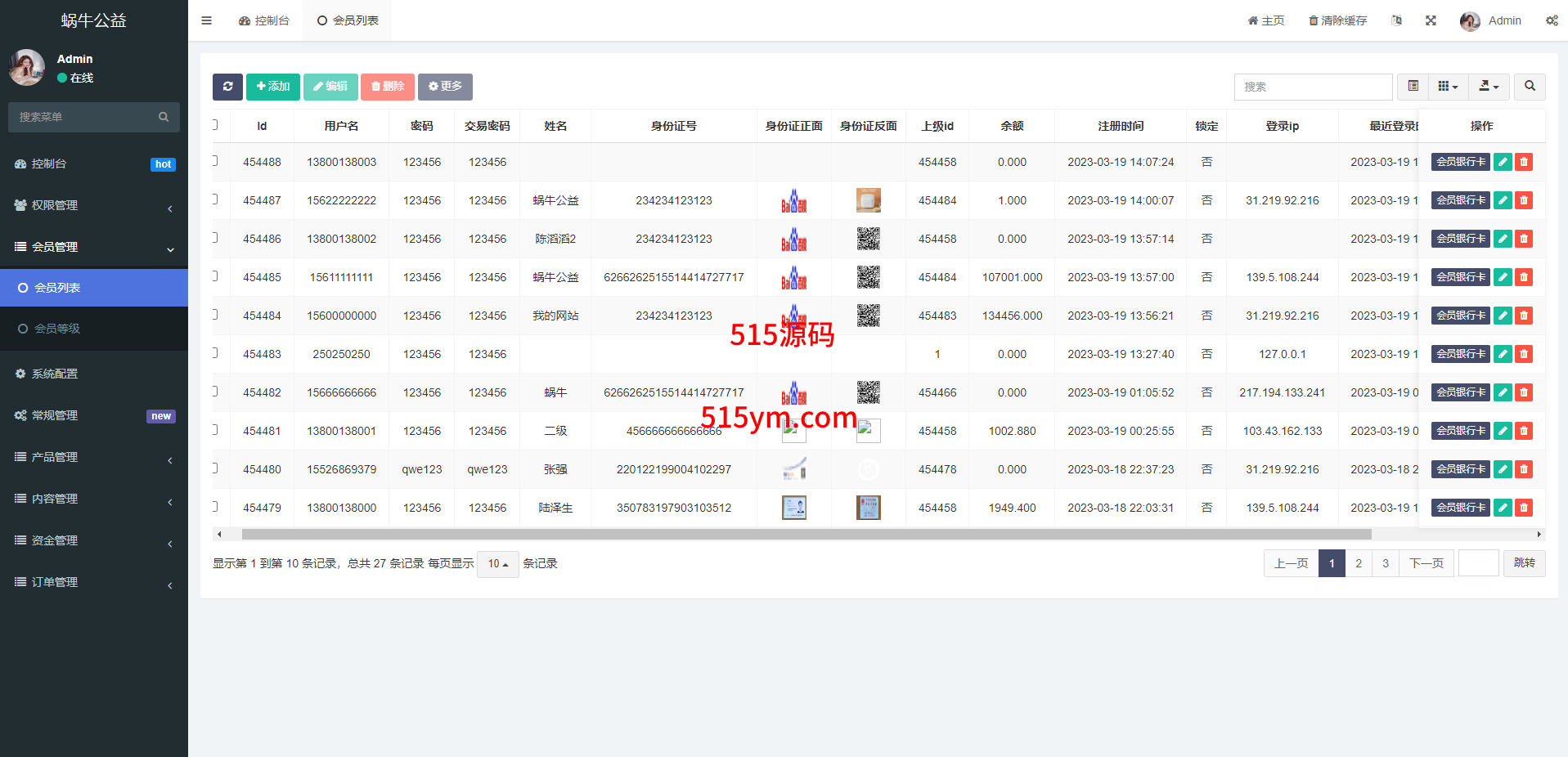Screen dimensions: 1568x757
Task: Click the green 添加 button
Action: tap(272, 87)
